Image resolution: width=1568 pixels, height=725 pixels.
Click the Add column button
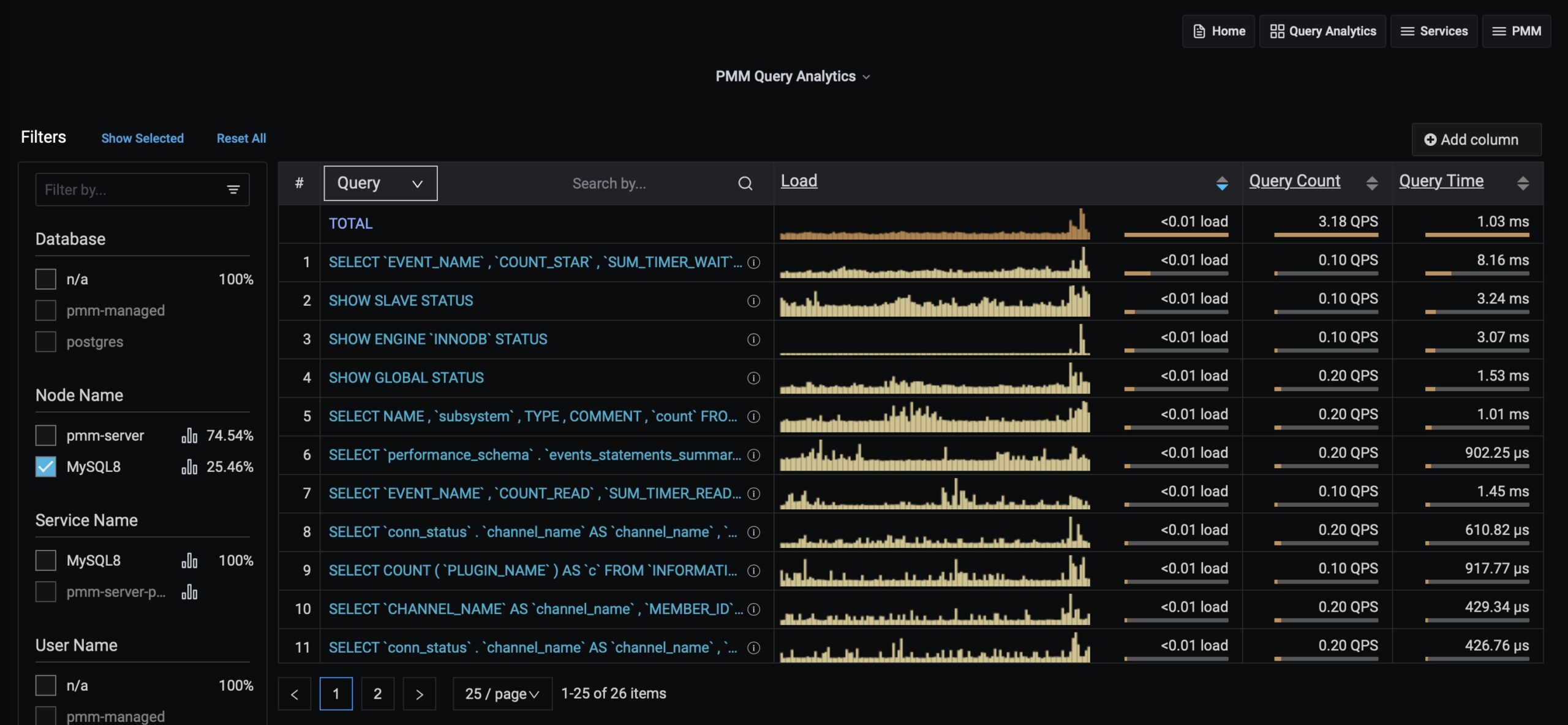pos(1476,139)
